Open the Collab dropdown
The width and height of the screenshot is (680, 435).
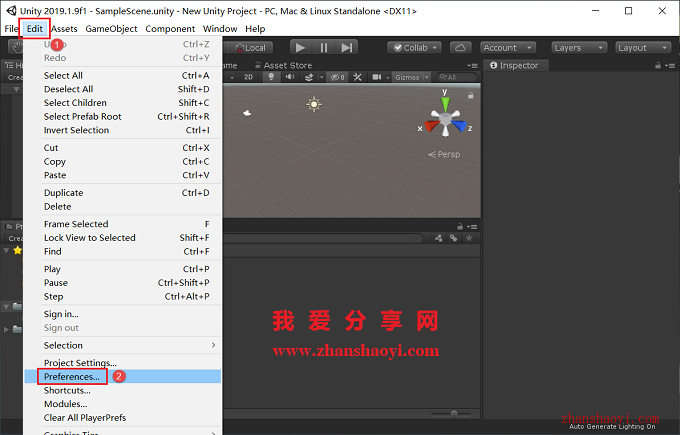[414, 48]
